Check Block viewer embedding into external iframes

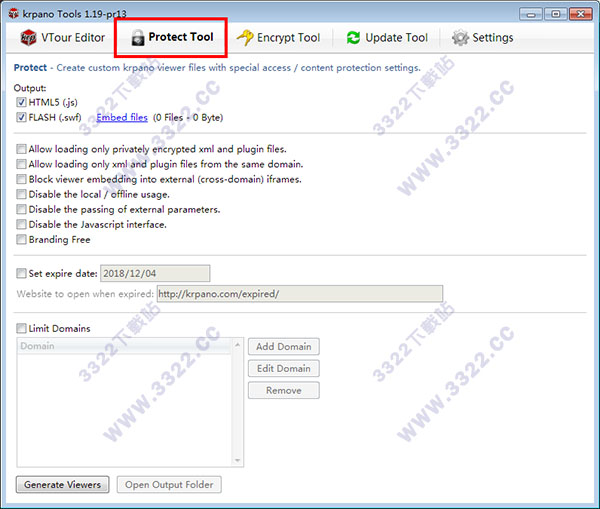(21, 179)
